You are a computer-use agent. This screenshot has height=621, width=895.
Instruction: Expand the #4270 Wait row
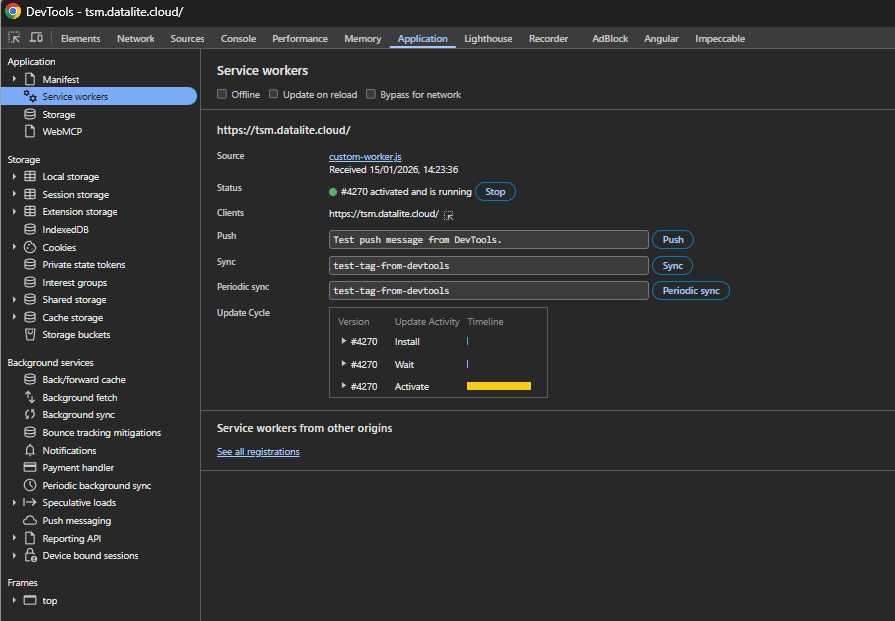pyautogui.click(x=344, y=364)
